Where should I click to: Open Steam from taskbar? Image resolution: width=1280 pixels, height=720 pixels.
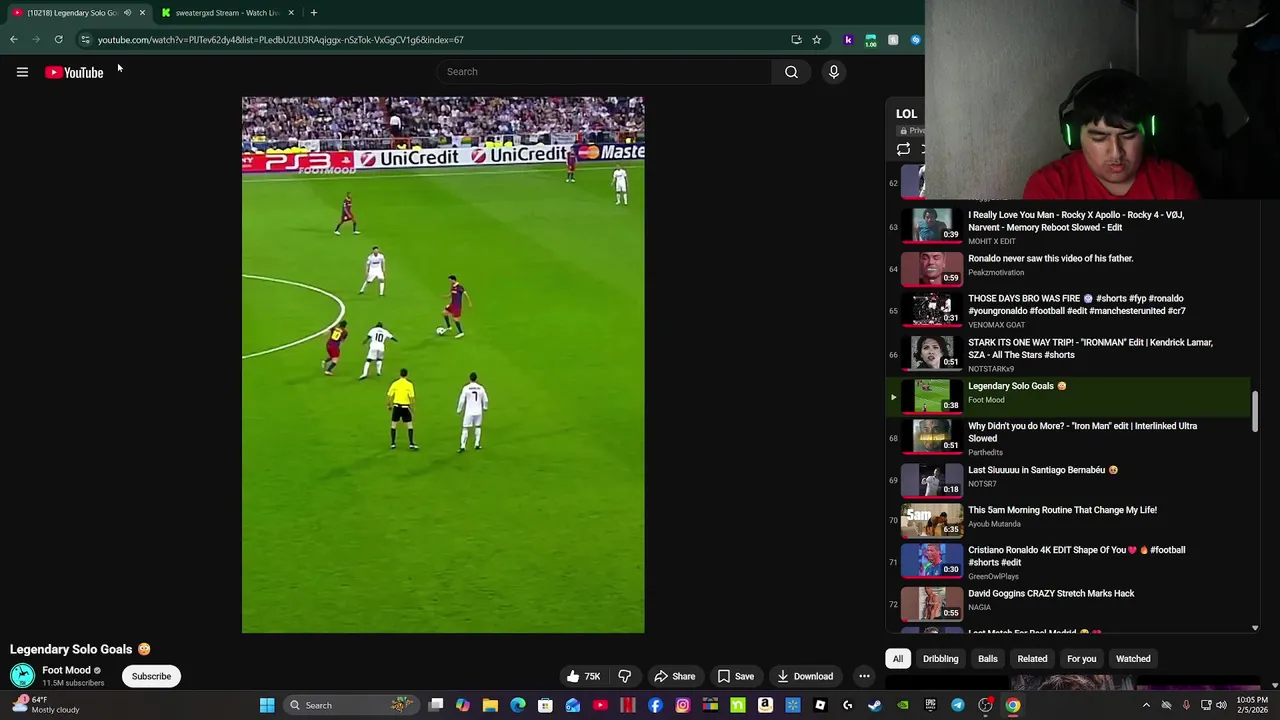coord(875,705)
